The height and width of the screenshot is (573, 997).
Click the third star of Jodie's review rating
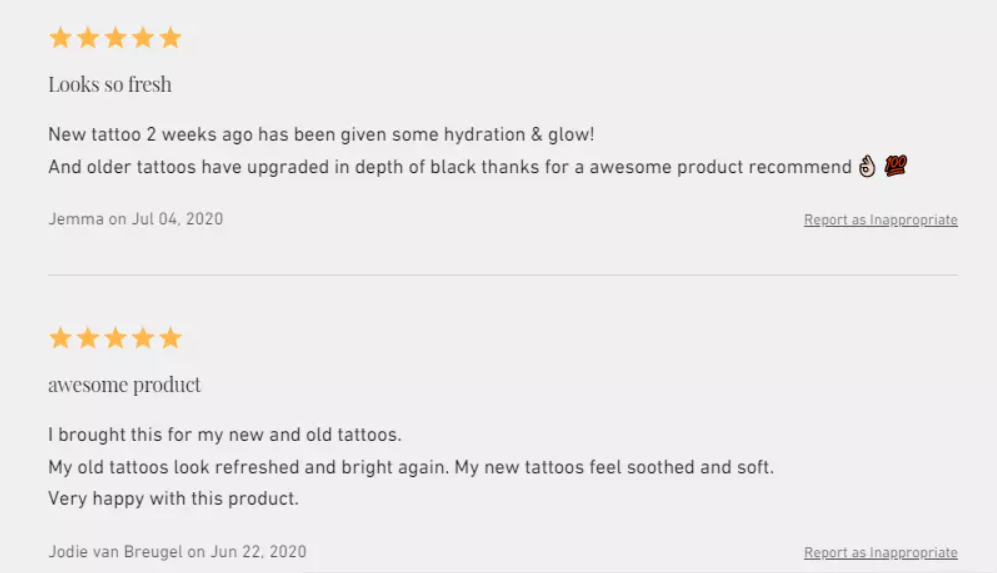pyautogui.click(x=115, y=338)
